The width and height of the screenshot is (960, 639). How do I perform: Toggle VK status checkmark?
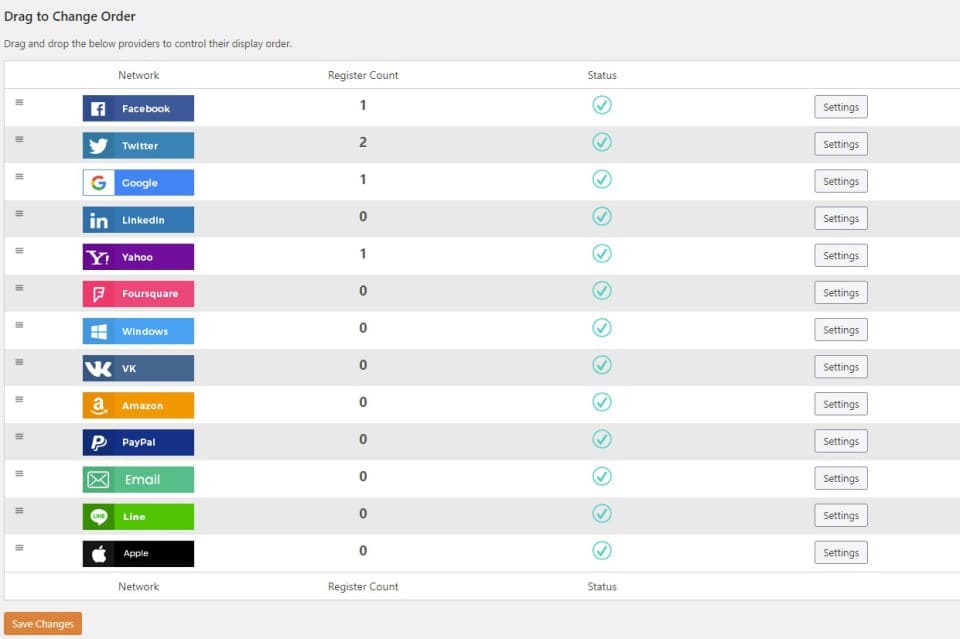(x=602, y=365)
